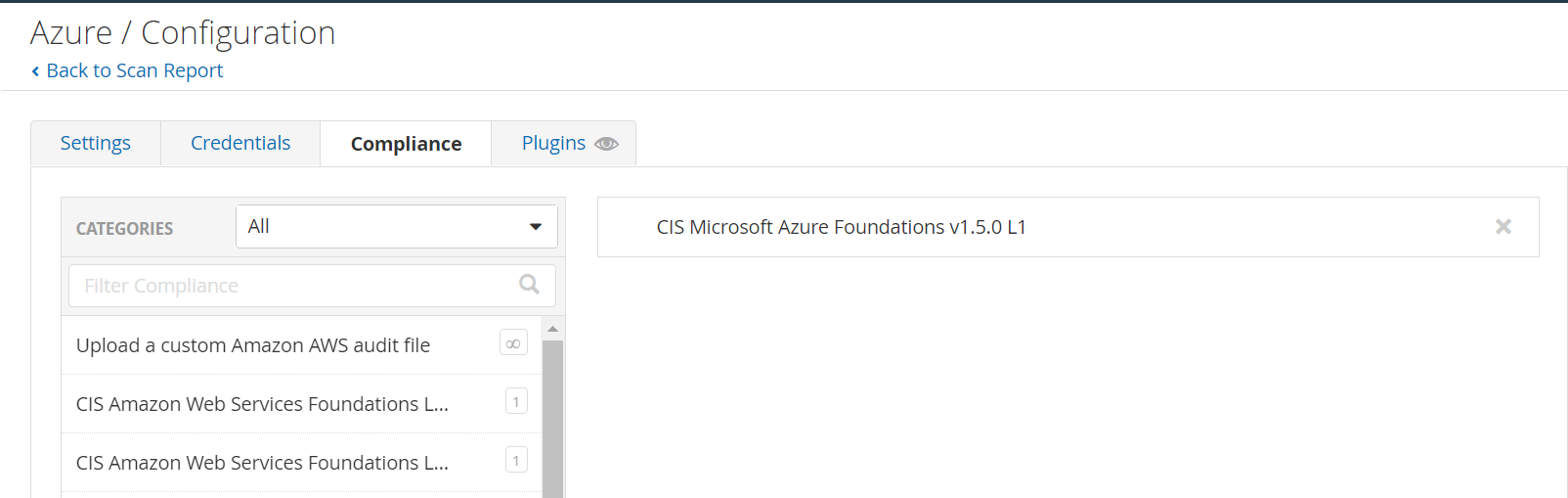Choose second CIS Amazon Web Services Foundations entry

(x=262, y=463)
